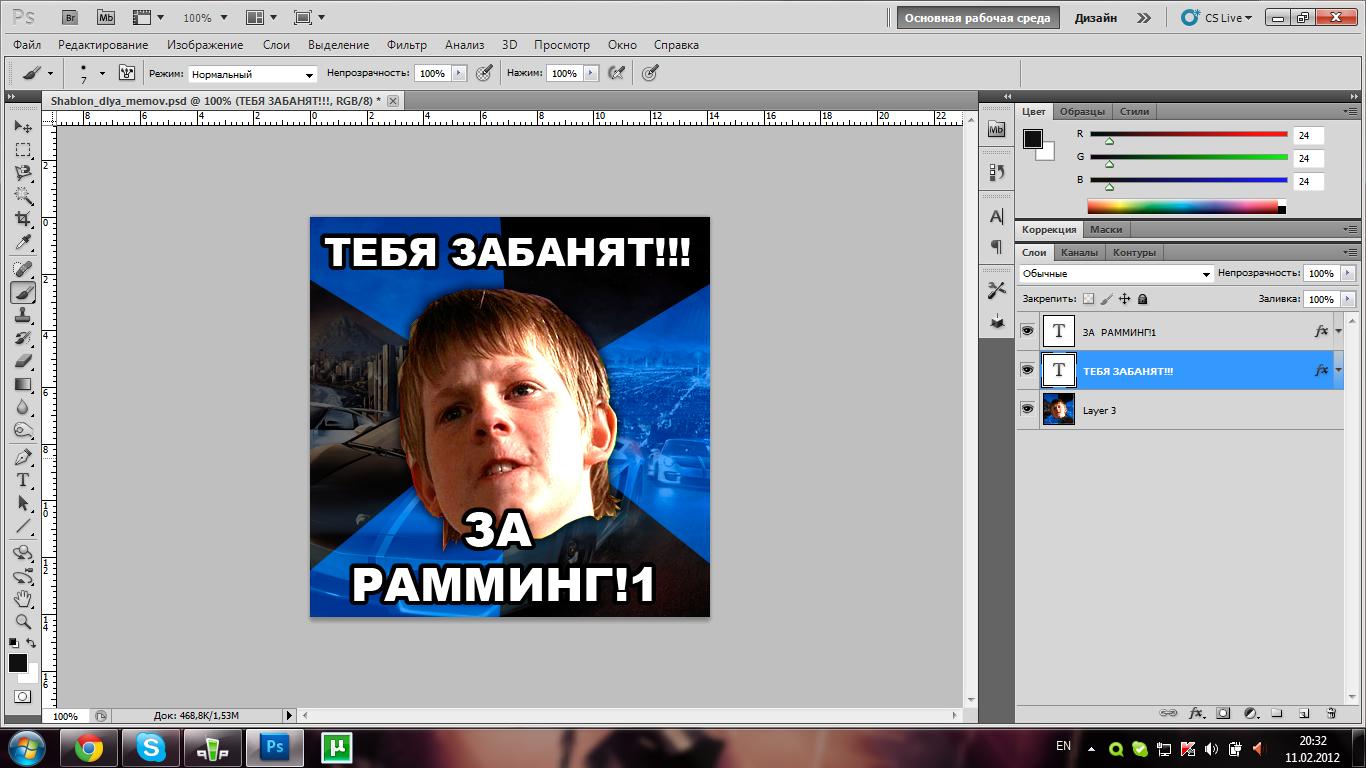The image size is (1366, 768).
Task: Select the Rectangular Marquee tool
Action: tap(23, 150)
